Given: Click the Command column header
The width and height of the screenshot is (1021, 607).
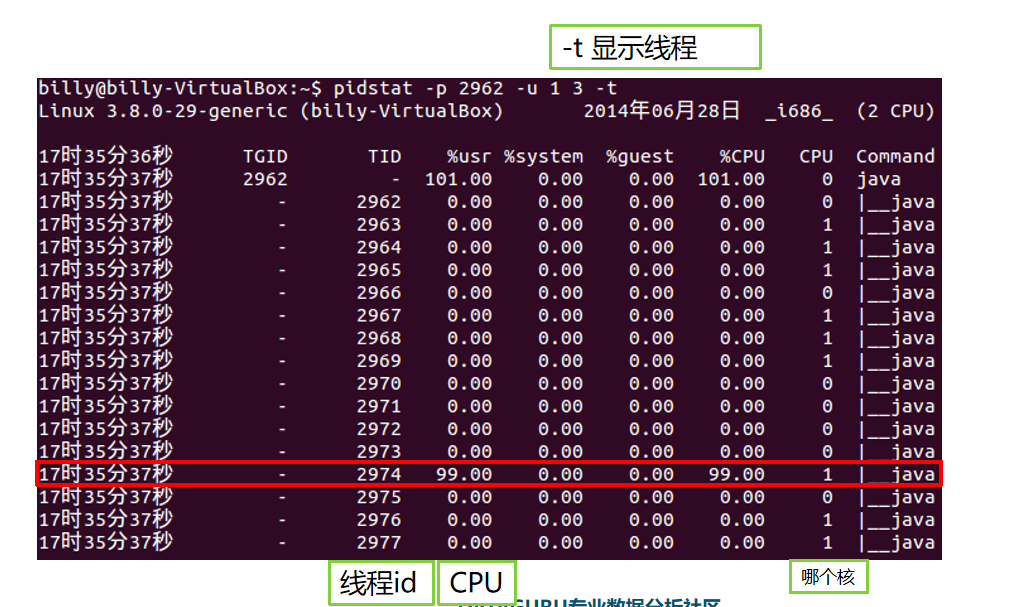Looking at the screenshot, I should coord(895,156).
